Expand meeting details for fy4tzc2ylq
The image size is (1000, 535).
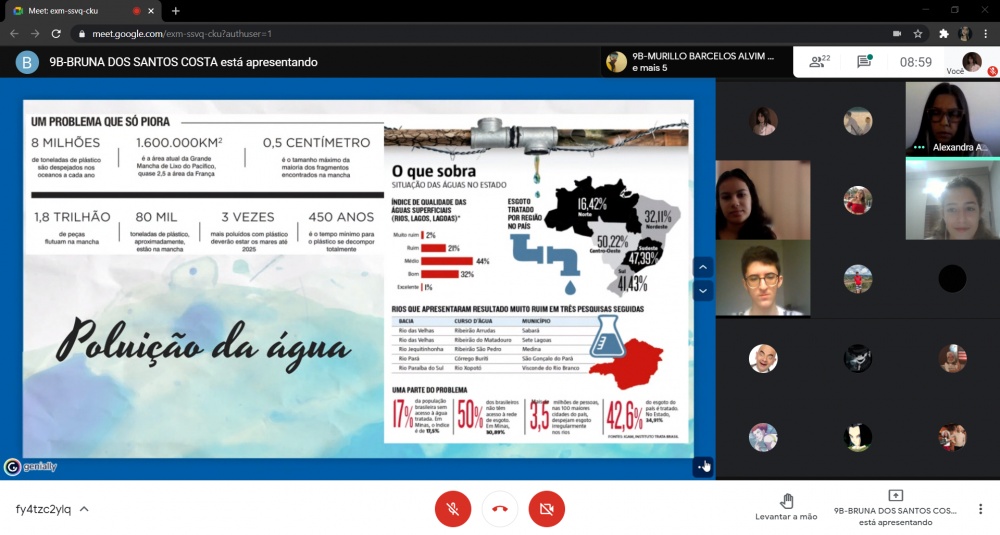pyautogui.click(x=52, y=509)
